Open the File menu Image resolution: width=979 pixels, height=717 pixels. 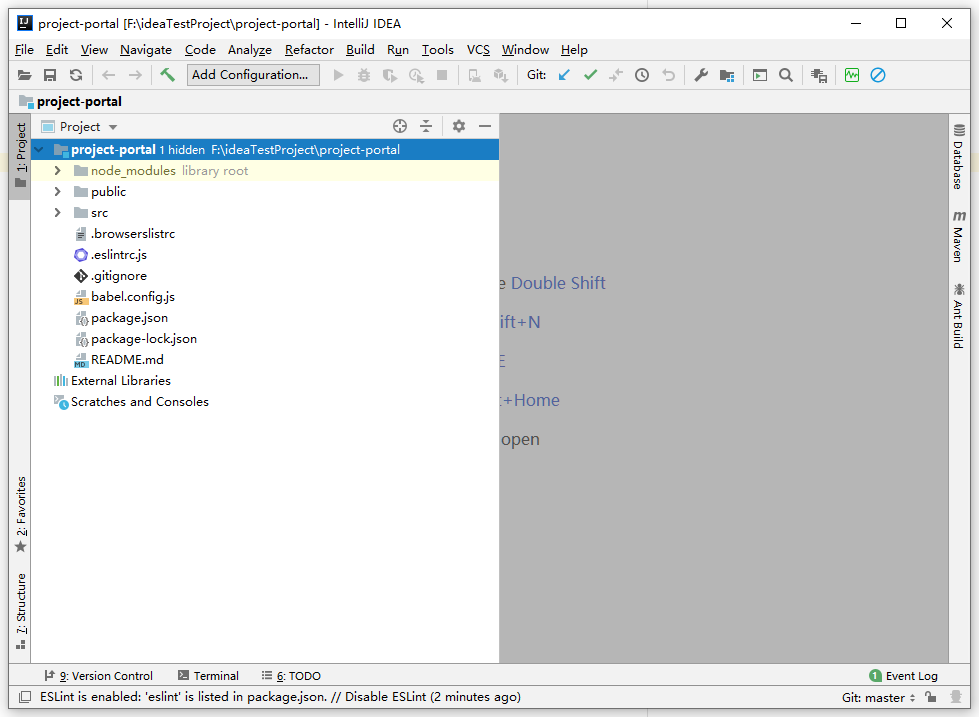pos(24,50)
